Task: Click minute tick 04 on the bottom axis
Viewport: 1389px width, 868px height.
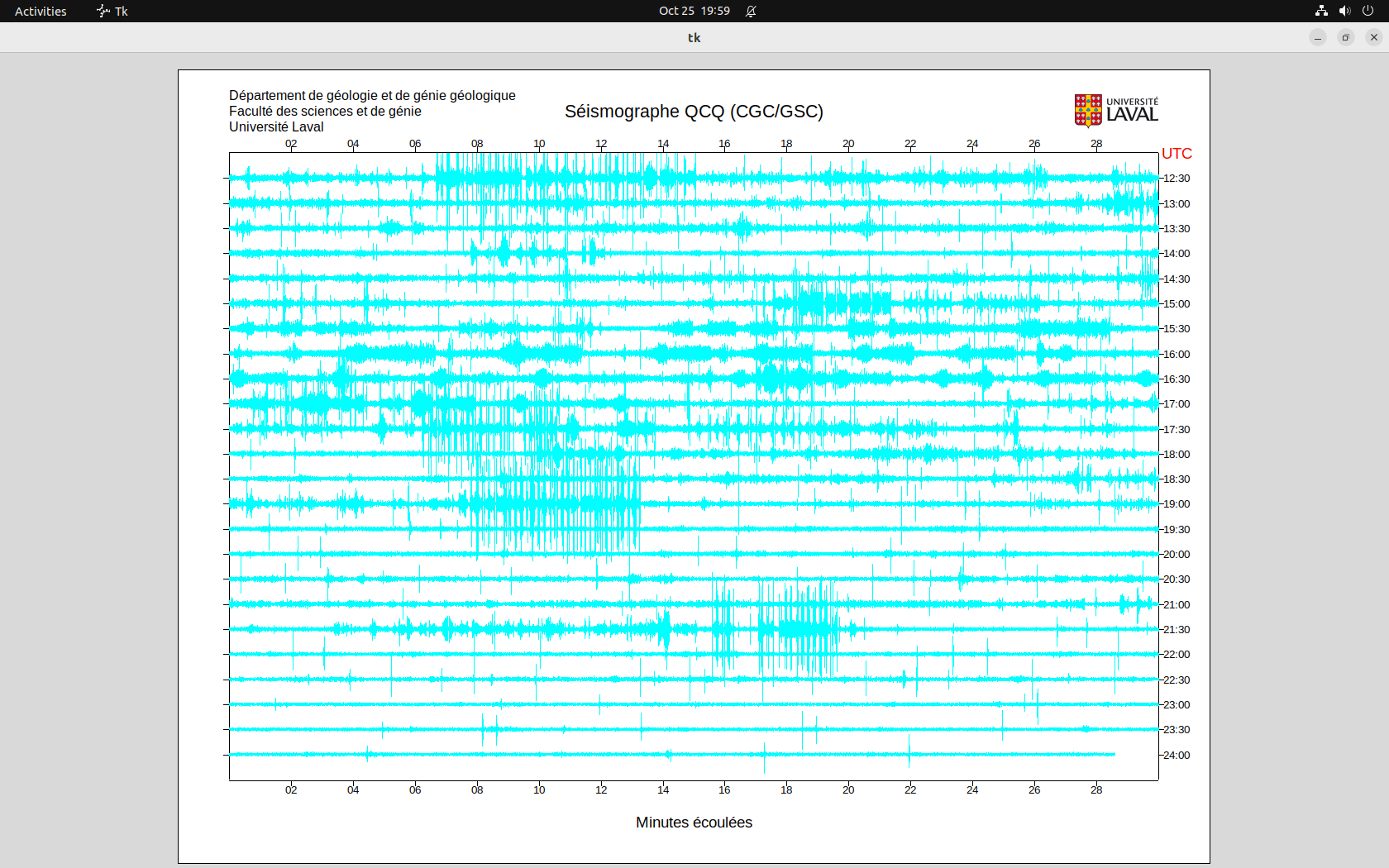Action: coord(353,790)
